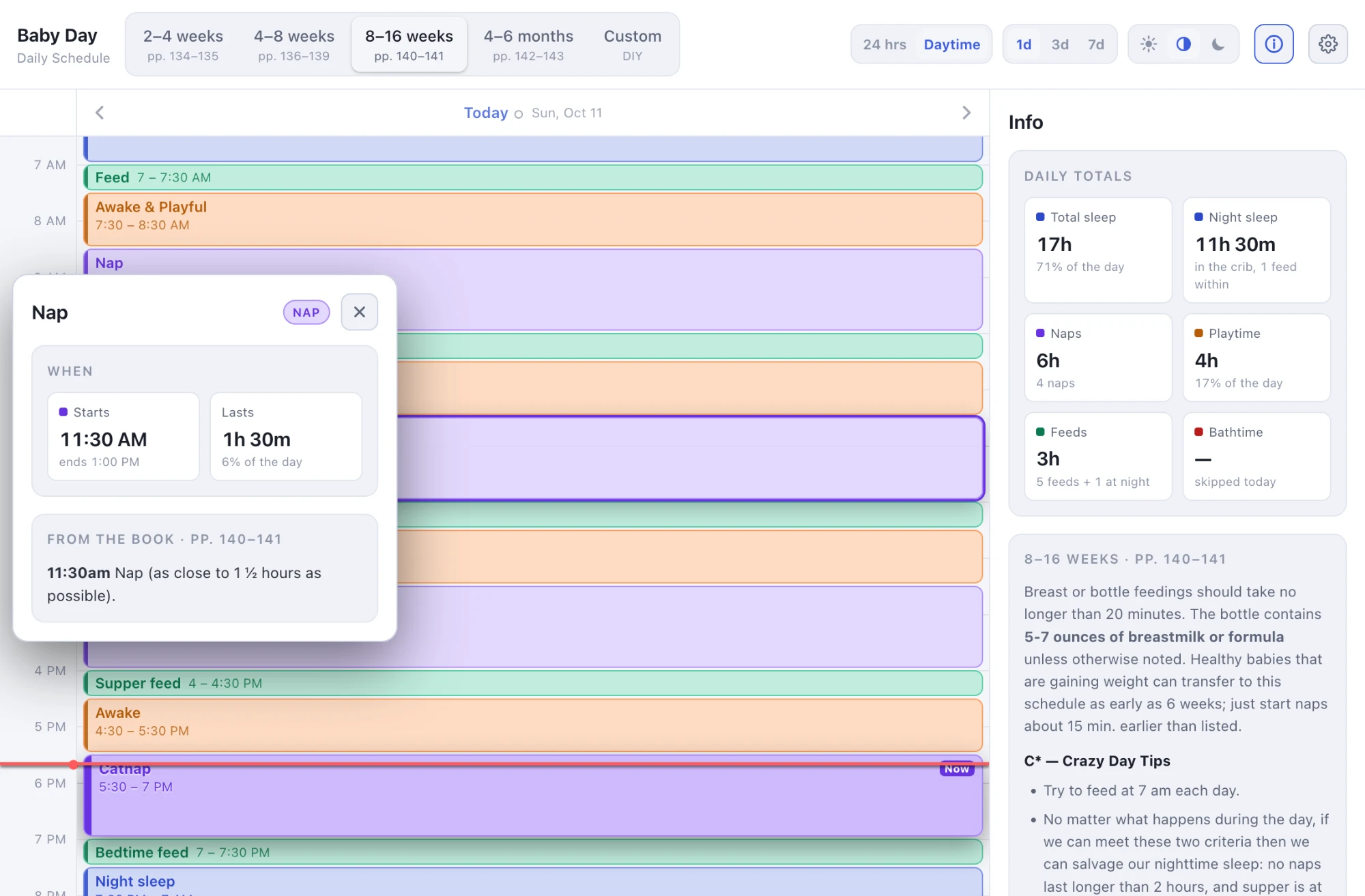The height and width of the screenshot is (896, 1365).
Task: Click the C* — Crazy Day Tips heading
Action: click(1097, 761)
